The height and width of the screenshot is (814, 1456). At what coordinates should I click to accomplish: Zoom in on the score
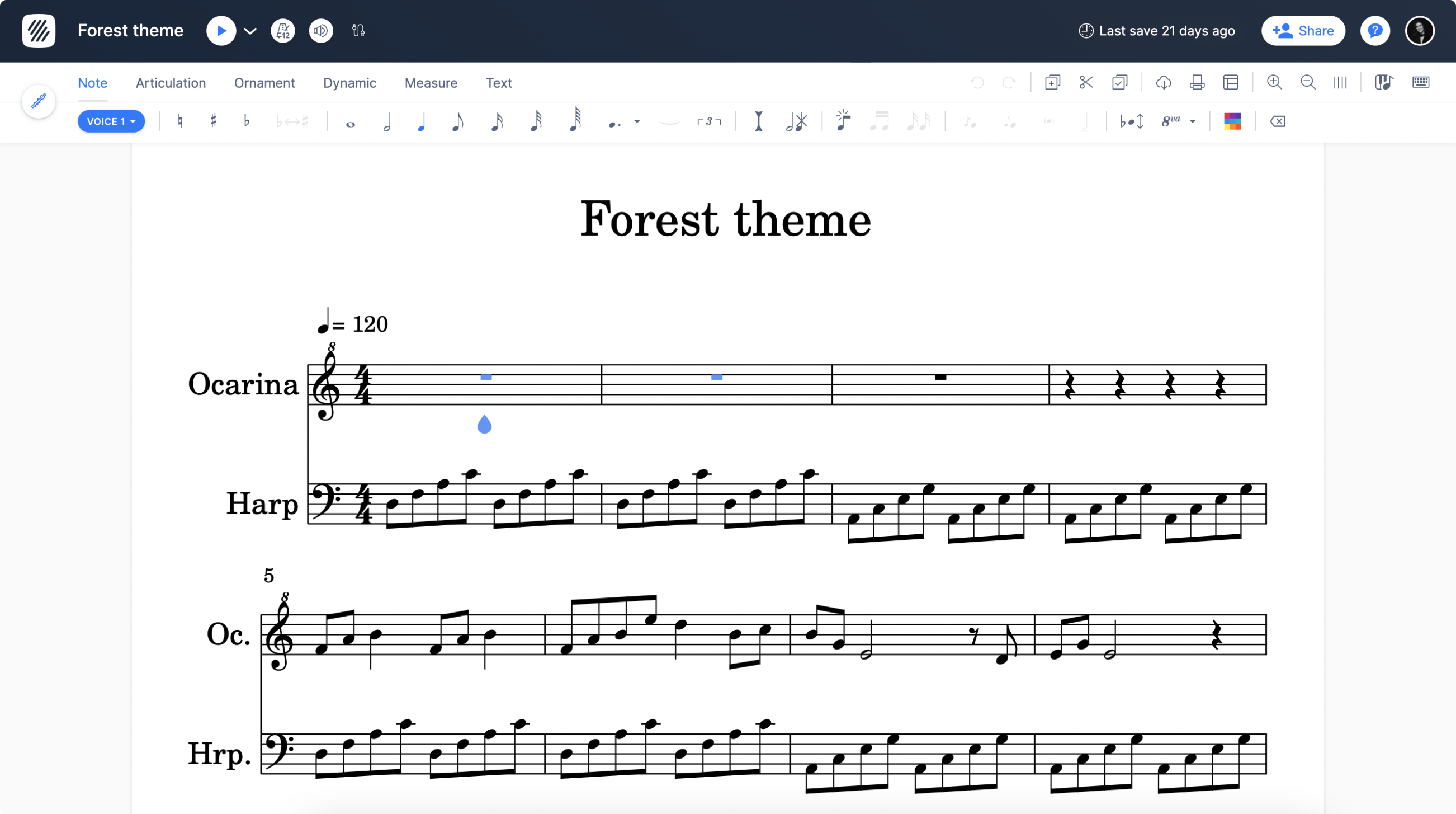coord(1275,82)
